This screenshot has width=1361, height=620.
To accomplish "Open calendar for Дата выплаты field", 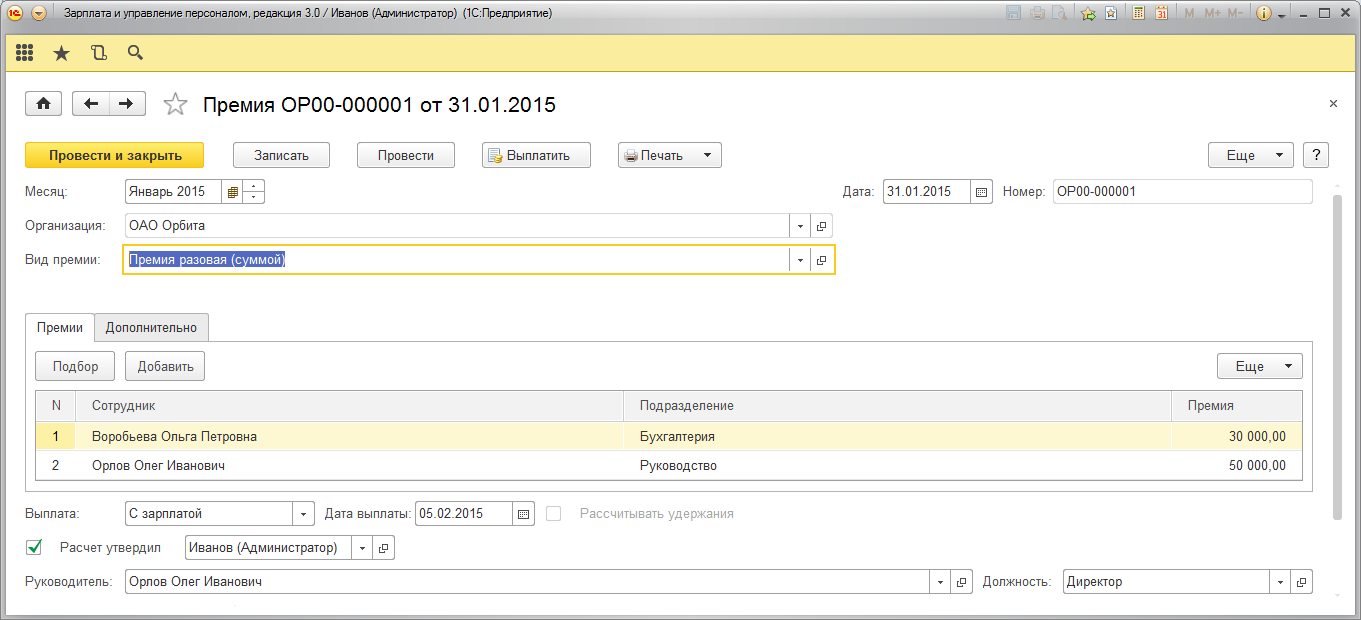I will (x=524, y=514).
